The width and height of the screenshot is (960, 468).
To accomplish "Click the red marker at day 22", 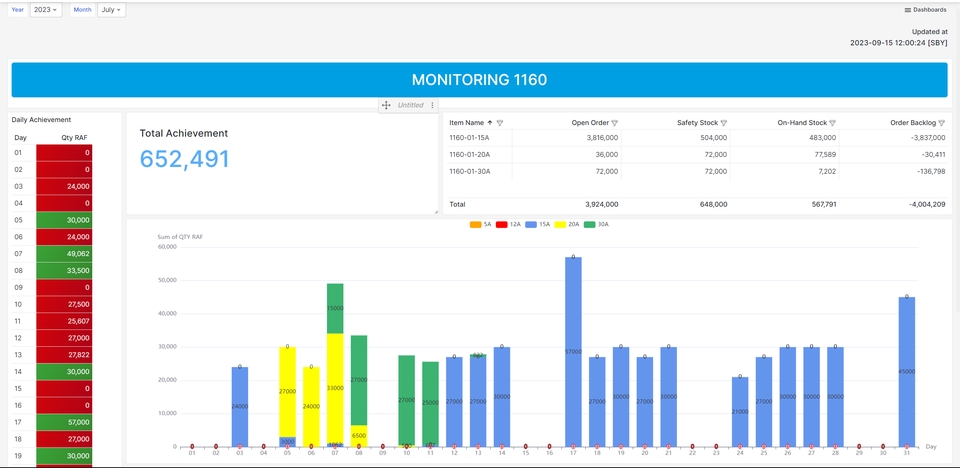I will pyautogui.click(x=692, y=447).
